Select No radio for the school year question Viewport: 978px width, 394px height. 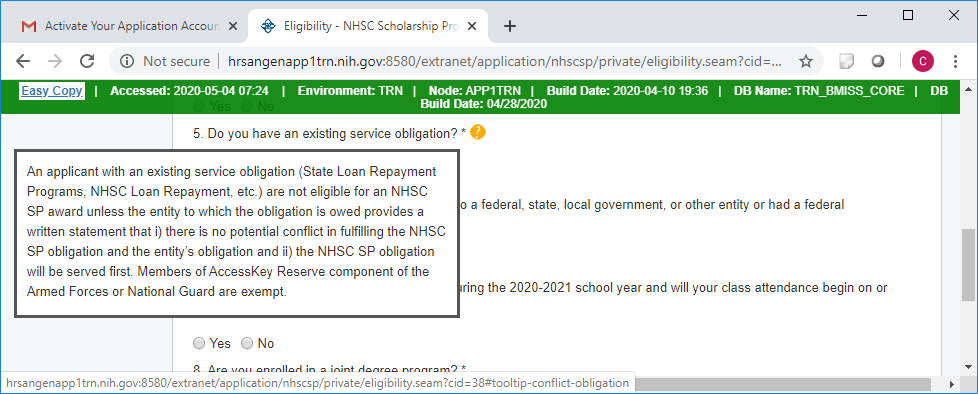point(247,344)
